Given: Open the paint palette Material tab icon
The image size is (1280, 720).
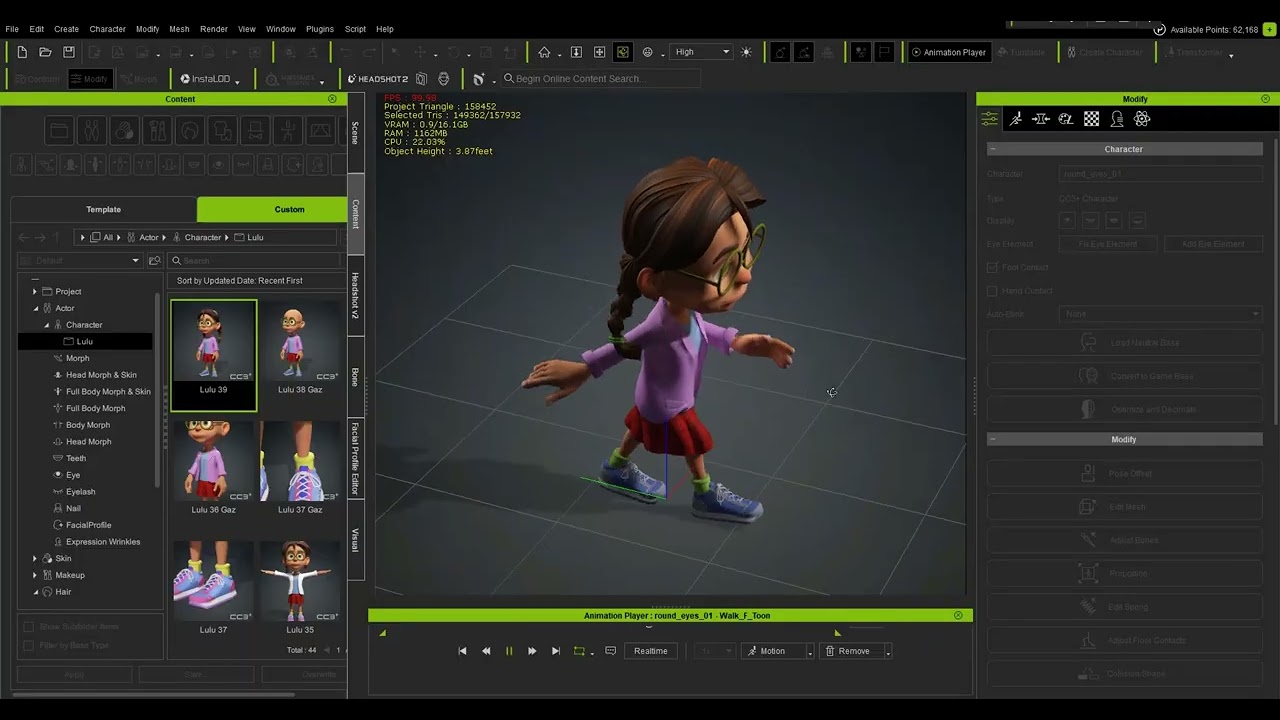Looking at the screenshot, I should [1066, 119].
